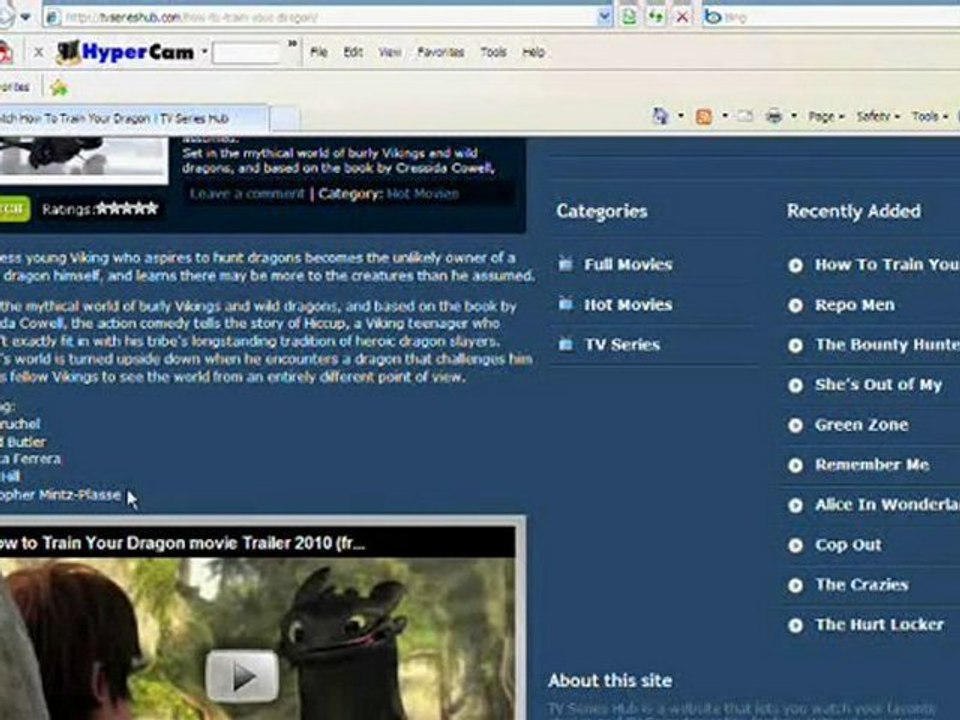Open the Safety dropdown menu
The width and height of the screenshot is (960, 720).
coord(878,116)
